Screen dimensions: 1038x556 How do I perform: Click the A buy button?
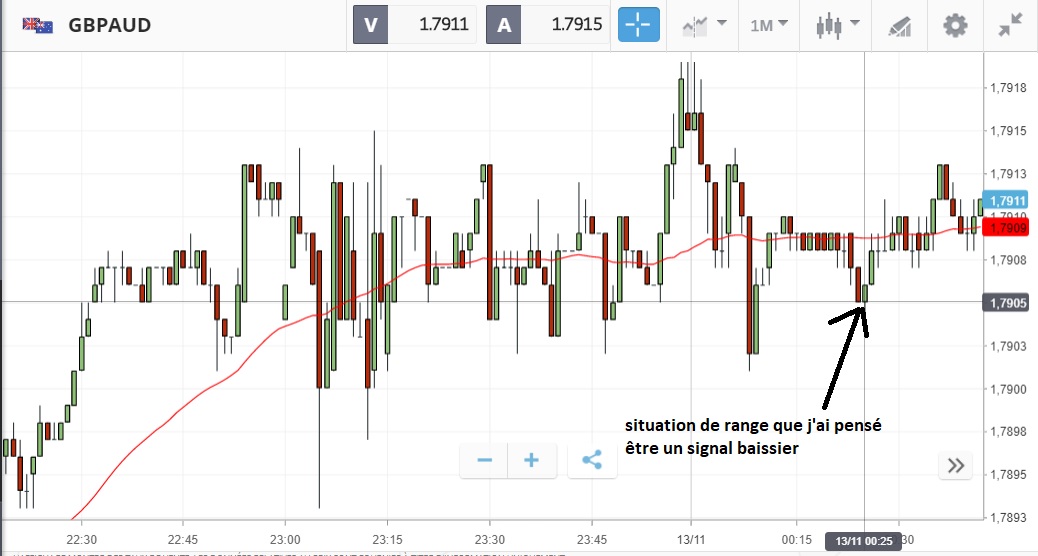click(504, 25)
